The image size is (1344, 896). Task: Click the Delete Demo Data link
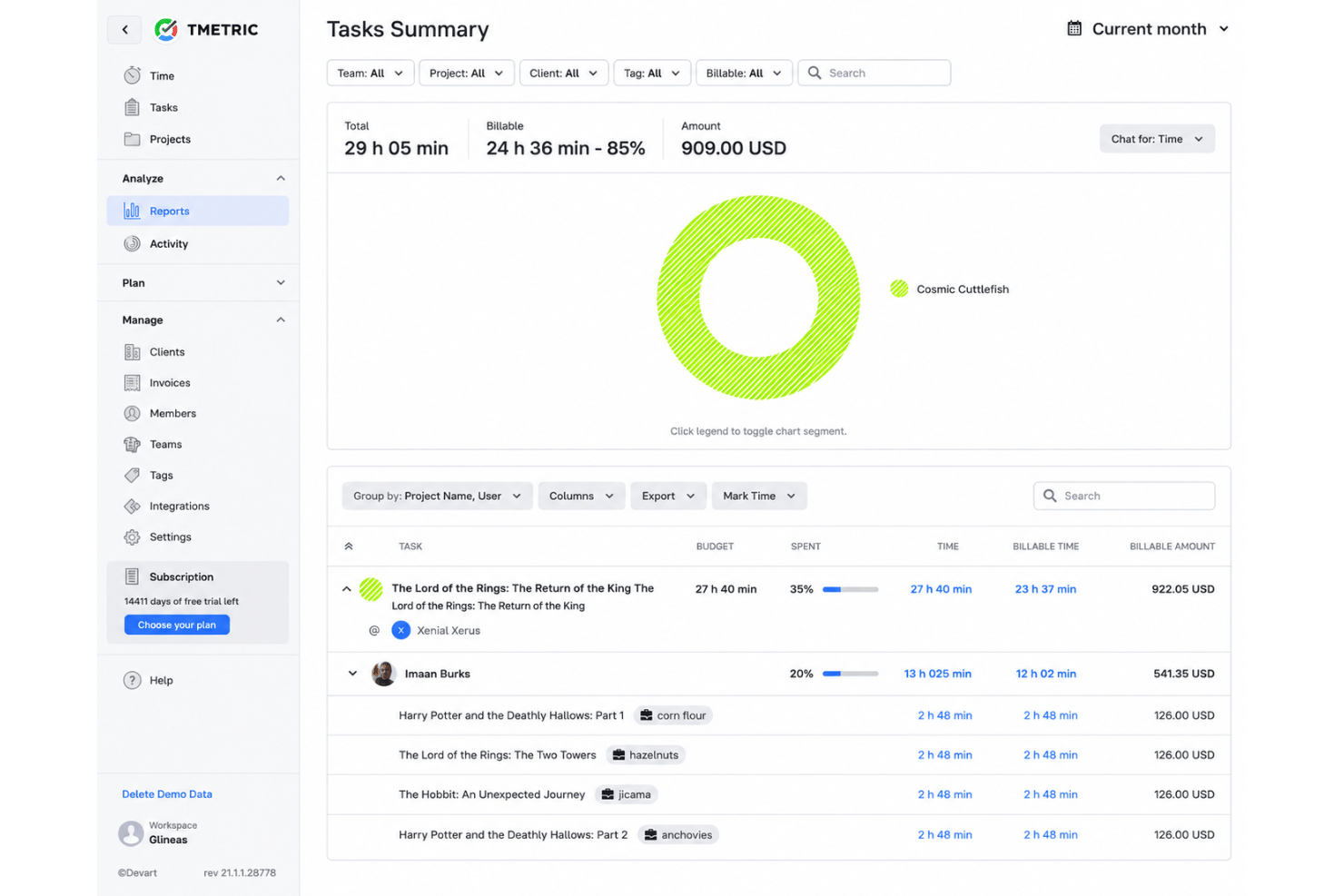click(167, 794)
